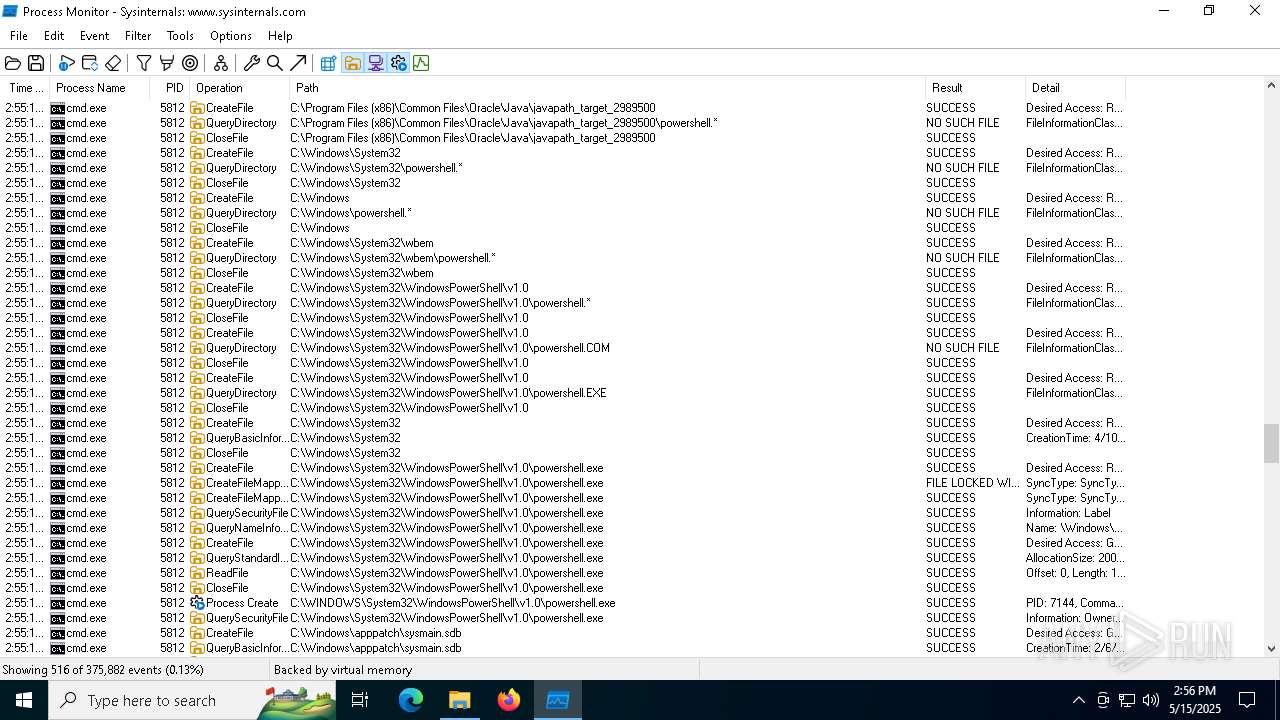Click the 'CreationTime: 4/10...' detail cell
This screenshot has width=1280, height=720.
(1075, 438)
